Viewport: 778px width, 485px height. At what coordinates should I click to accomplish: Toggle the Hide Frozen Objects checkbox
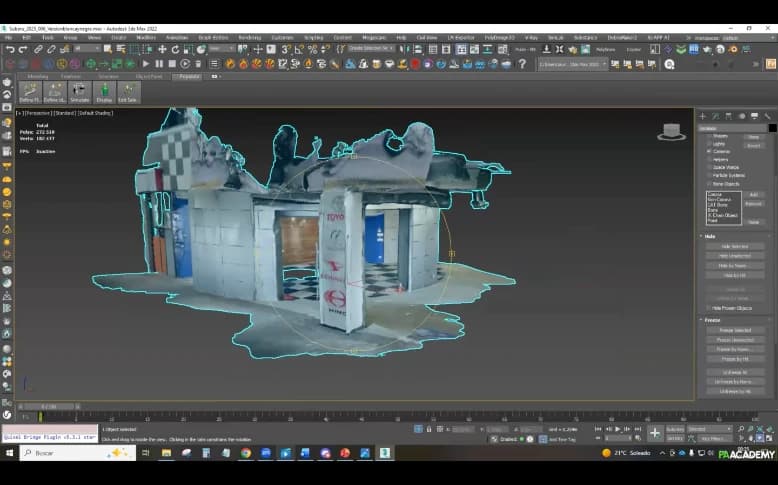click(709, 308)
